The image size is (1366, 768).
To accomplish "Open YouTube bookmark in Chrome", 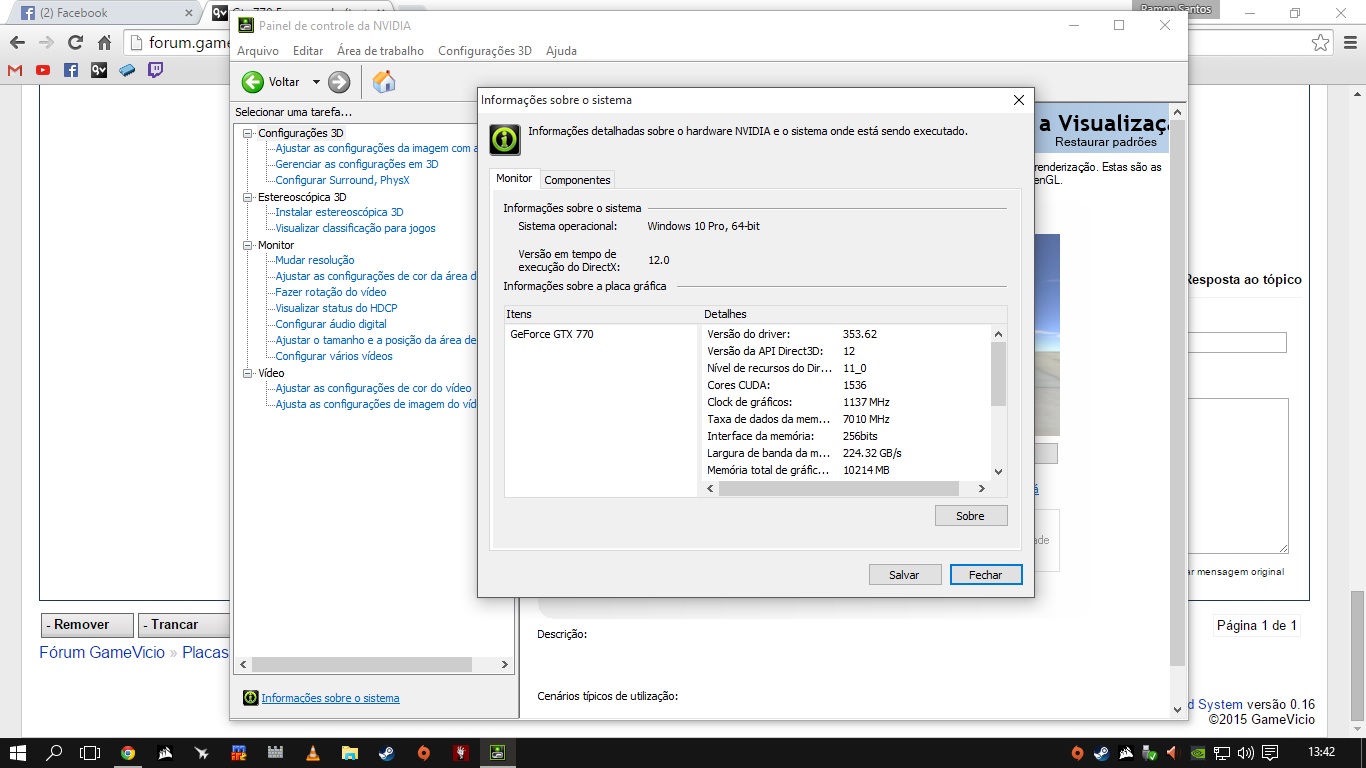I will (43, 70).
